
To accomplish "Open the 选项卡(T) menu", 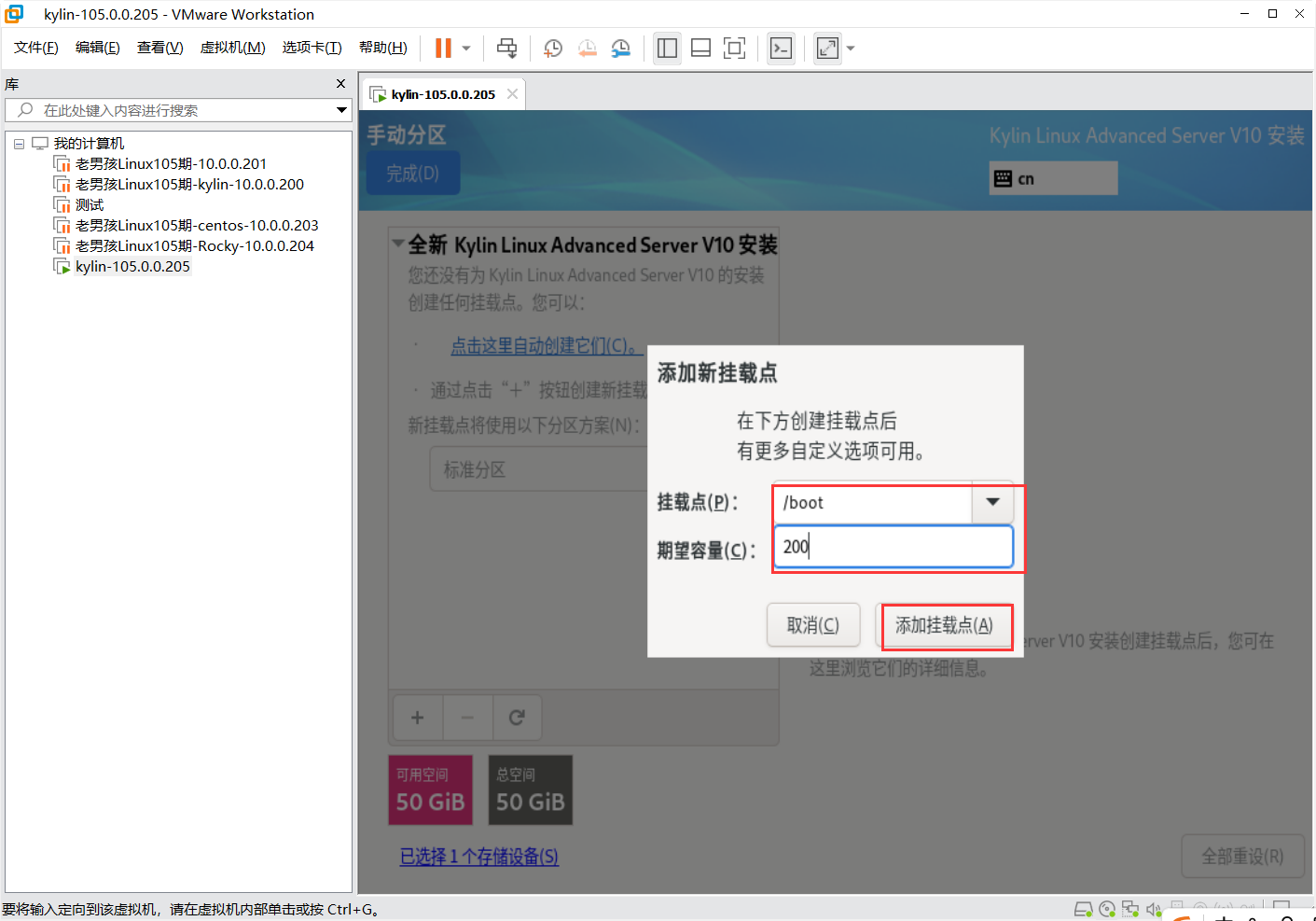I will pyautogui.click(x=312, y=48).
